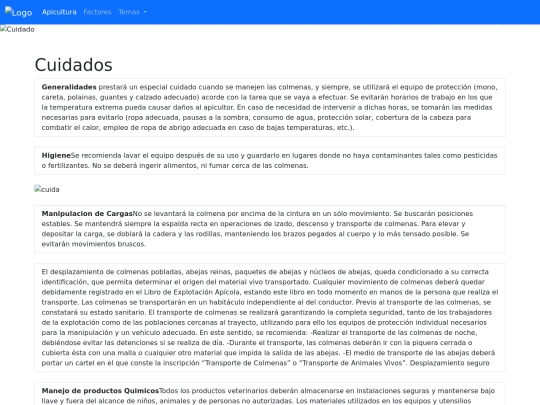Viewport: 540px width, 405px height.
Task: Select the Manejo de productos Quimicos label
Action: coord(100,391)
